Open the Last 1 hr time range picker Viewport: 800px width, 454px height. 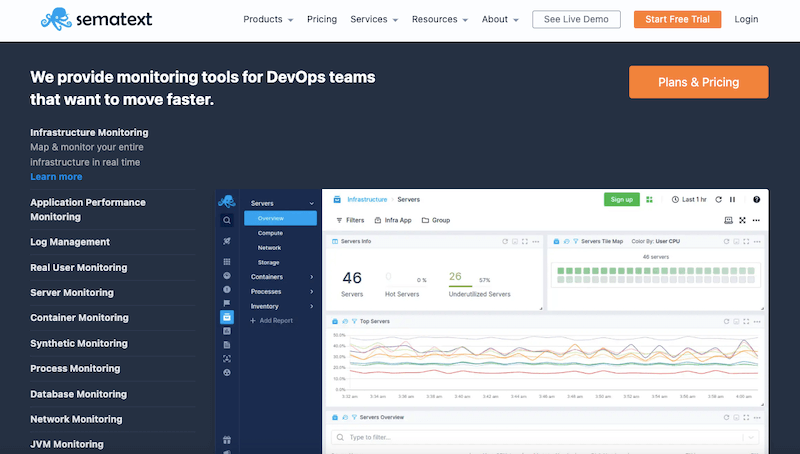[689, 199]
